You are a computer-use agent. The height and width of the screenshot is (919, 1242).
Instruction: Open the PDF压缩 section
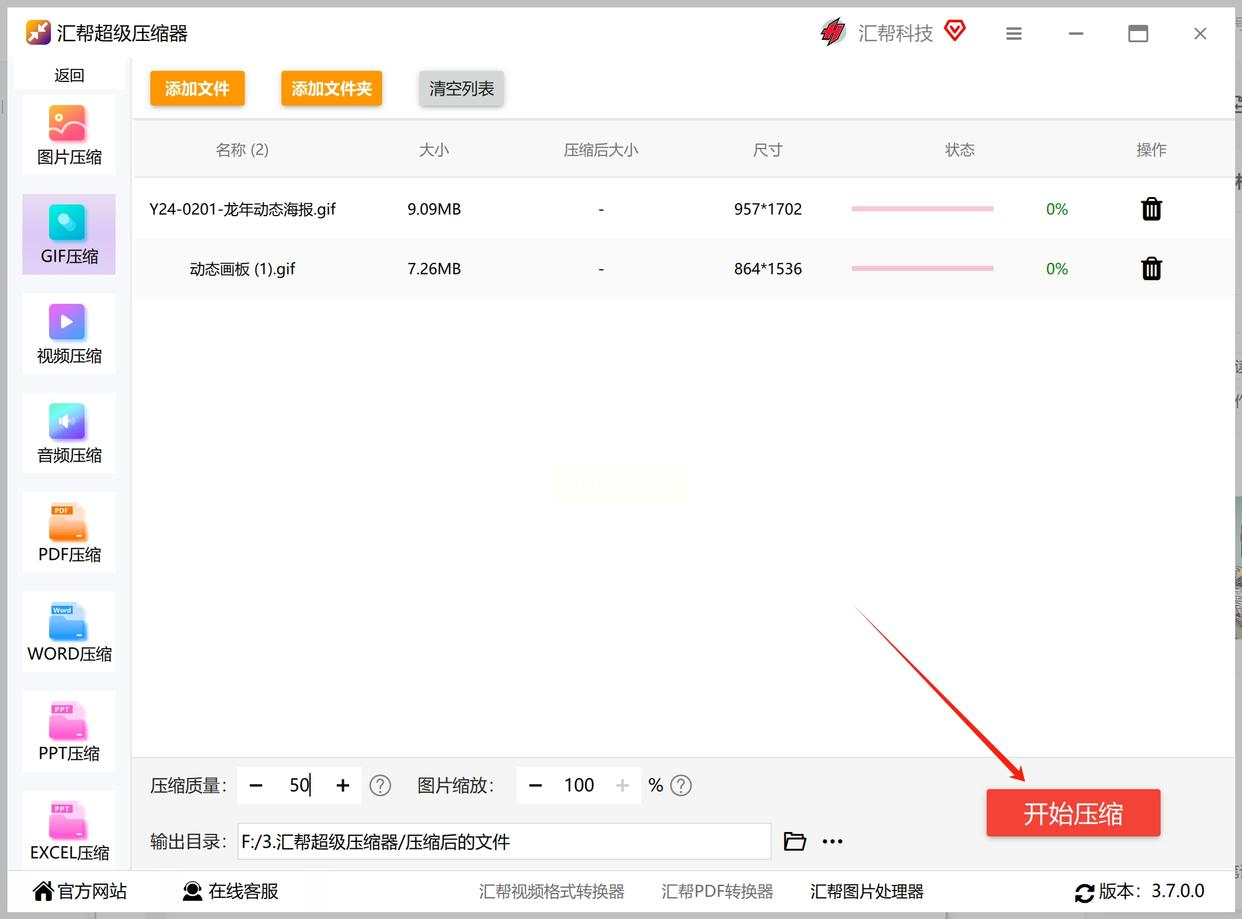pyautogui.click(x=69, y=532)
